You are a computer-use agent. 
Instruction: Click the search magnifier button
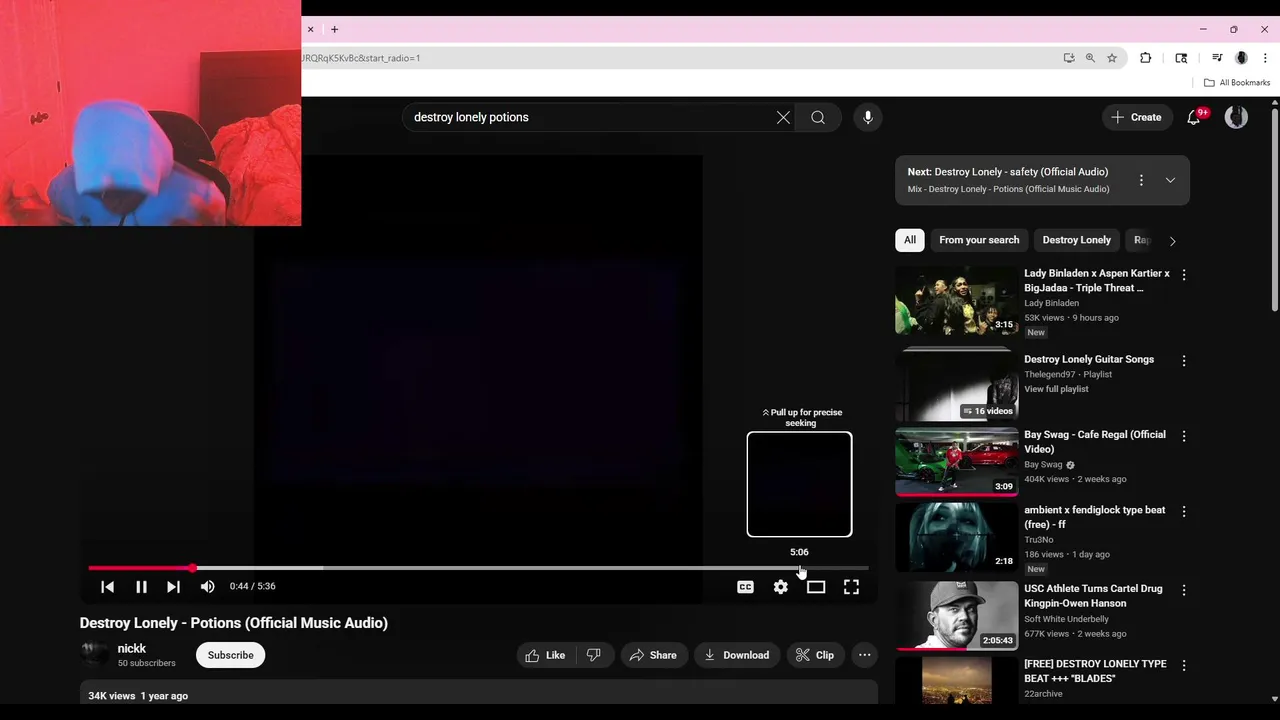818,117
